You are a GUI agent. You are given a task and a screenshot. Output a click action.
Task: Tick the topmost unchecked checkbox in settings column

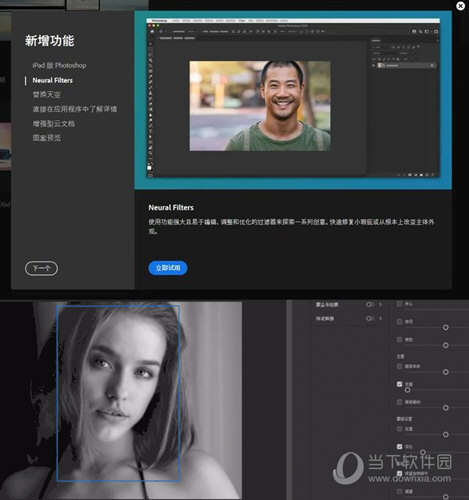(x=399, y=304)
